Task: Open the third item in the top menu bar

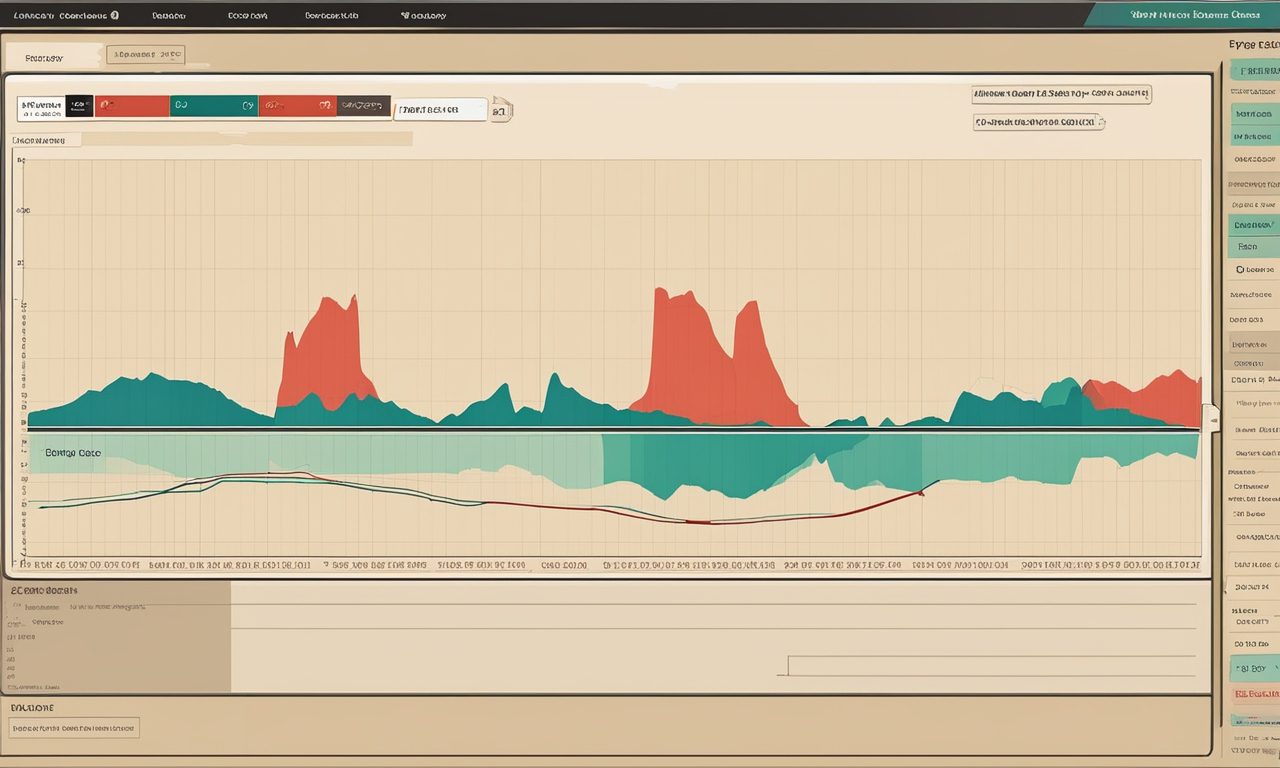Action: click(x=247, y=16)
